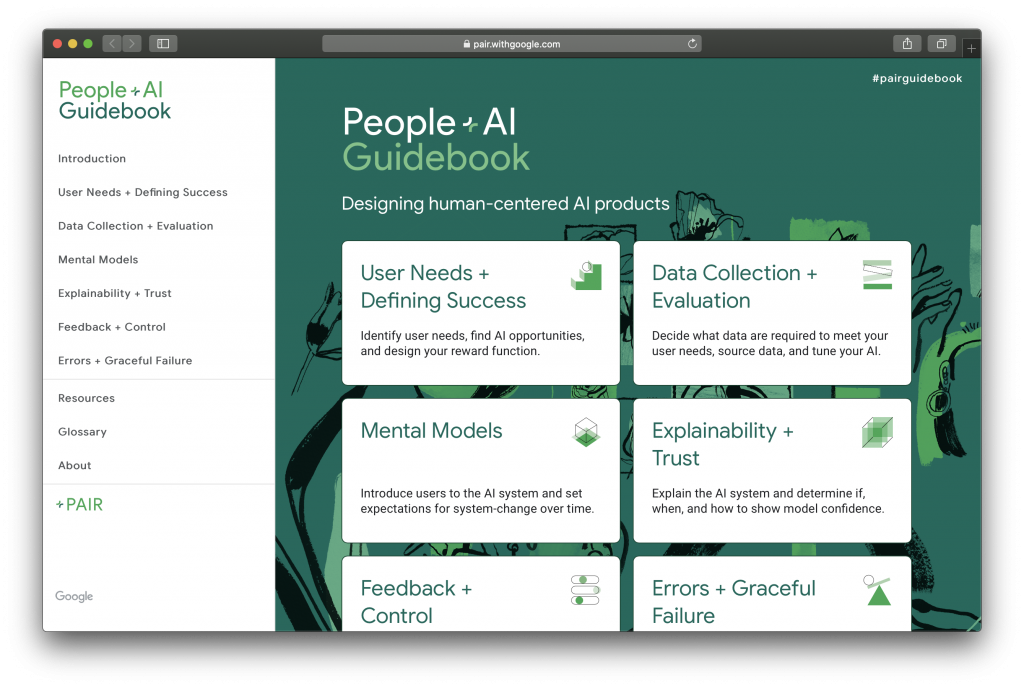Click the striped icon on Data Collection card
Viewport: 1024px width, 688px height.
pyautogui.click(x=877, y=275)
